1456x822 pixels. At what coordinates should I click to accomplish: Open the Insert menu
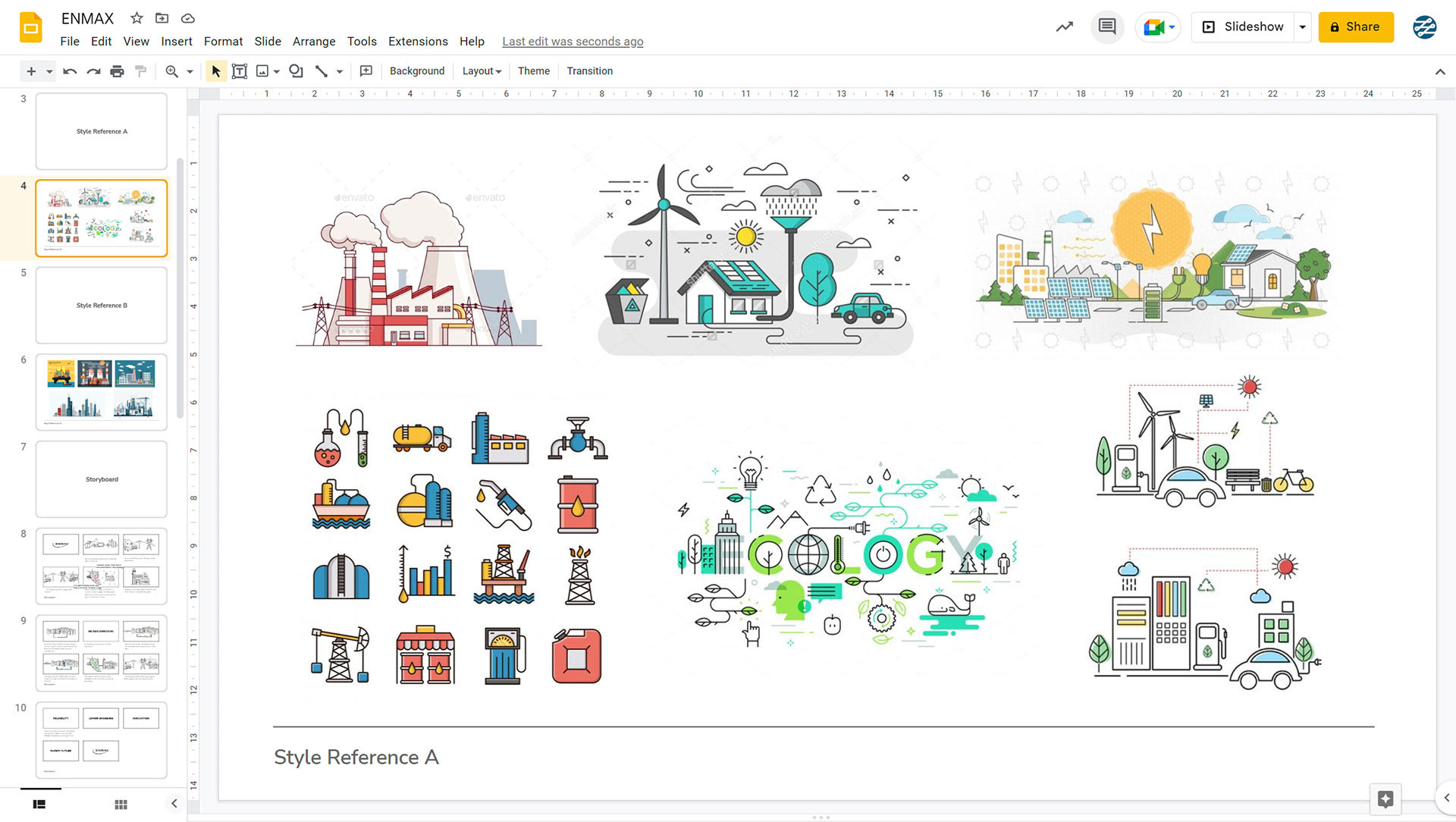point(176,42)
